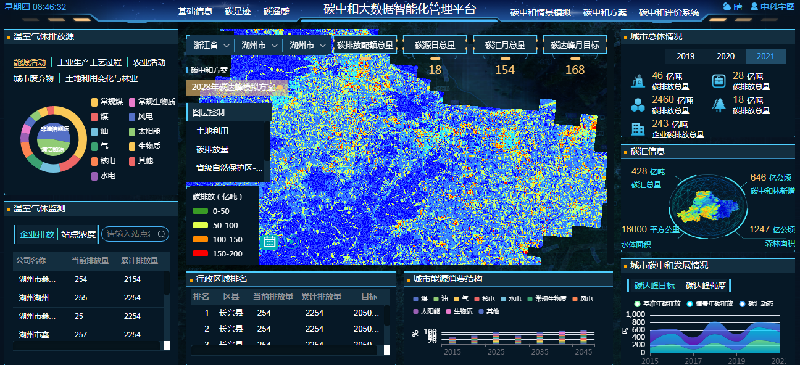
Task: Switch to the 站点浓度 tab
Action: pyautogui.click(x=79, y=234)
